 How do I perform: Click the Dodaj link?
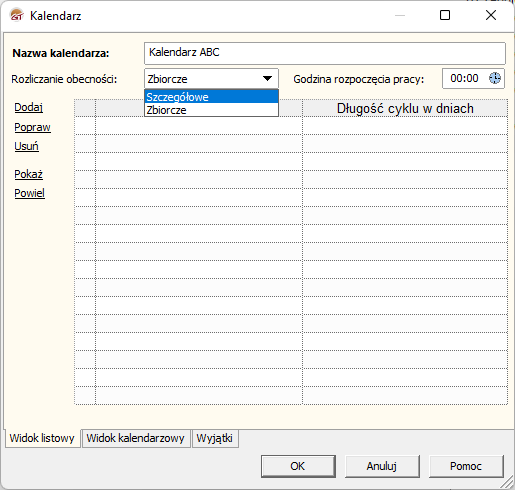[x=29, y=107]
